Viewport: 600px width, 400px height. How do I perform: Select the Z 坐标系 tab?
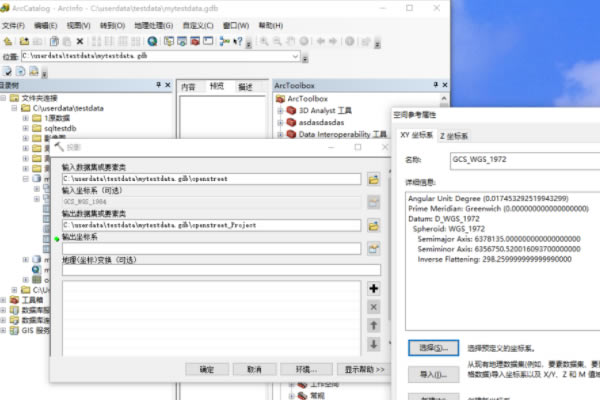tap(454, 136)
